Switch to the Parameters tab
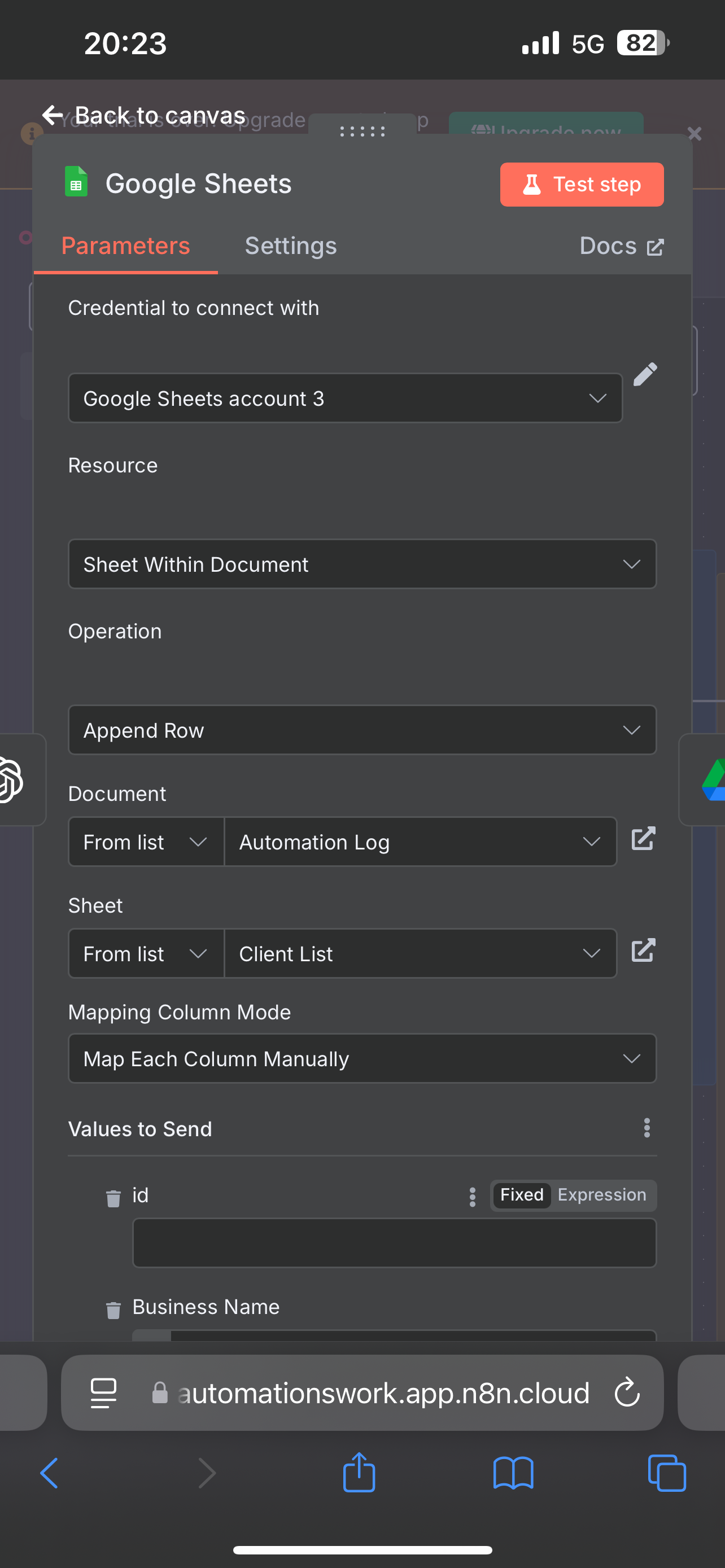The image size is (725, 1568). [125, 246]
